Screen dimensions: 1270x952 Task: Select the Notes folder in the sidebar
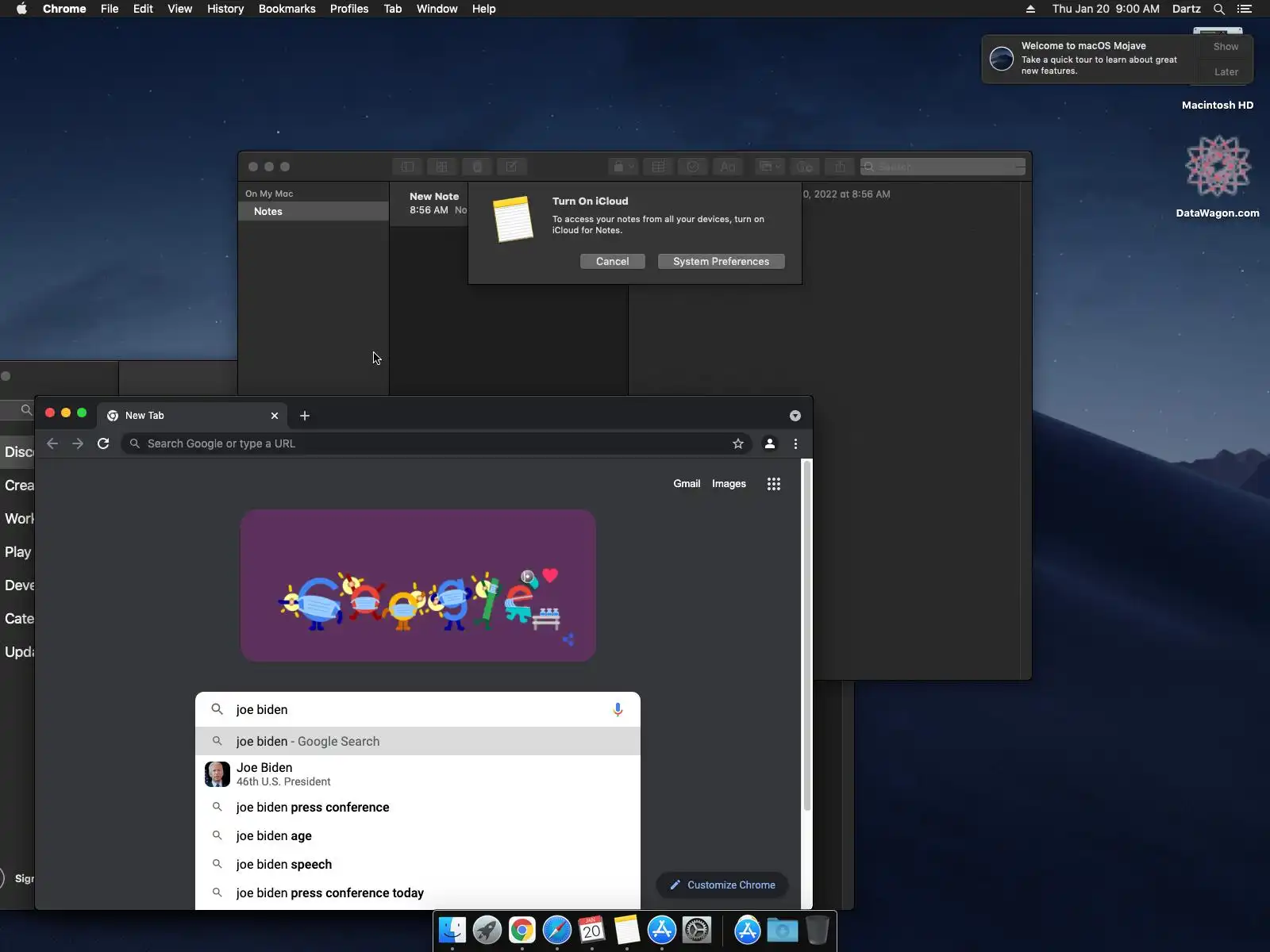pyautogui.click(x=314, y=211)
